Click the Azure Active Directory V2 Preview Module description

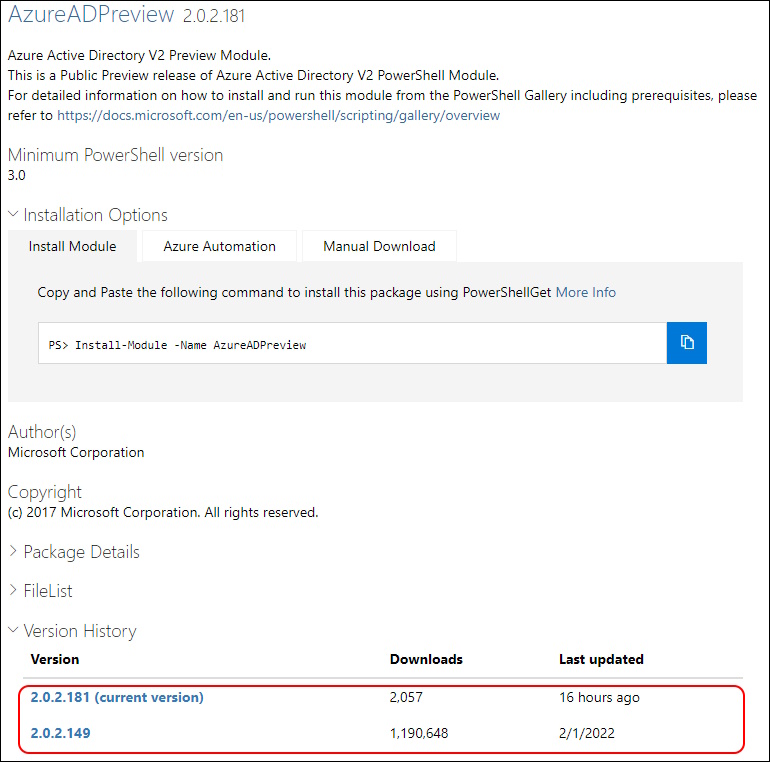(139, 55)
